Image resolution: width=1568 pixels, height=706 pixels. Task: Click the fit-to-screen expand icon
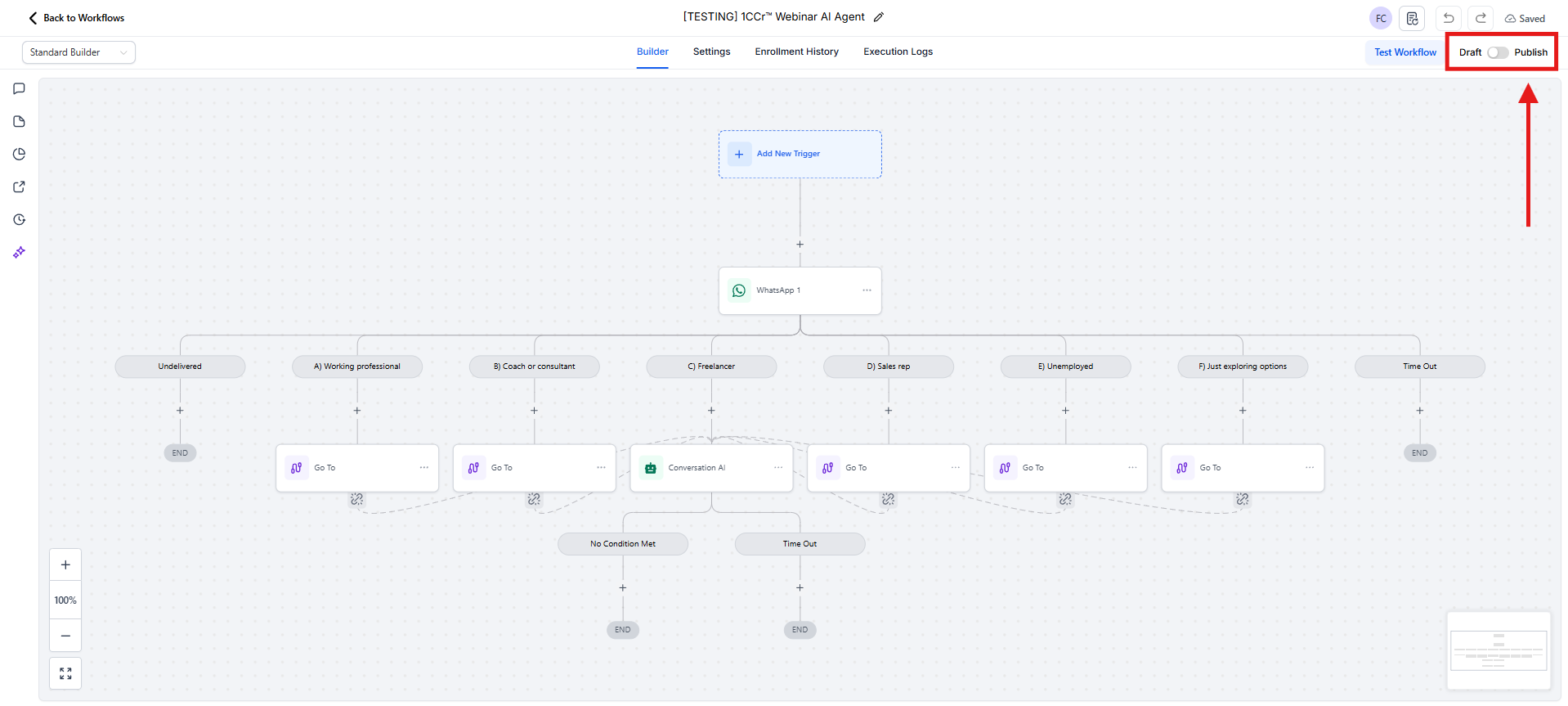(x=65, y=673)
